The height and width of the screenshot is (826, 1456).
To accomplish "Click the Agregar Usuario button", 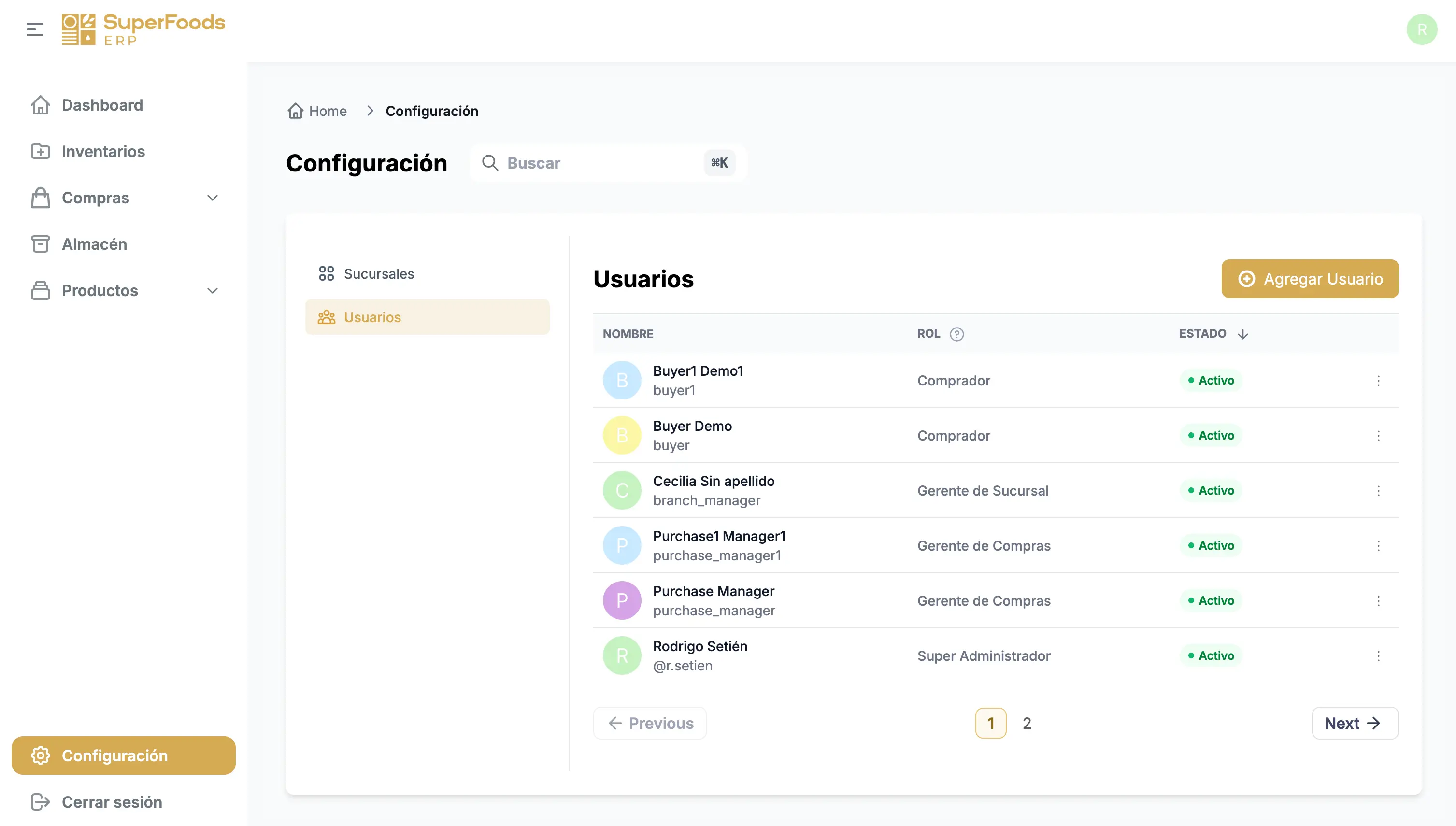I will tap(1309, 279).
